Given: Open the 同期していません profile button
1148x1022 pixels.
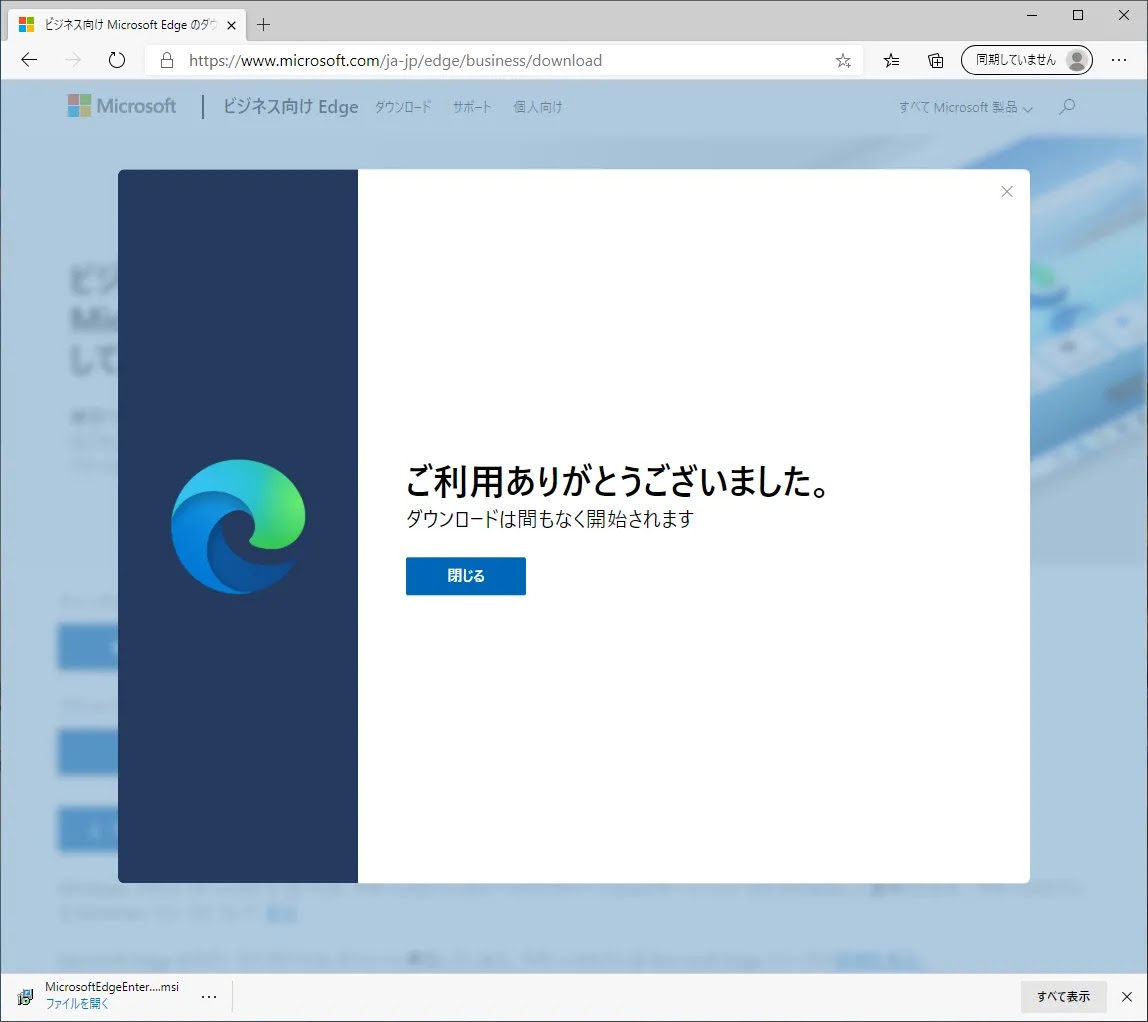Looking at the screenshot, I should (x=1026, y=60).
